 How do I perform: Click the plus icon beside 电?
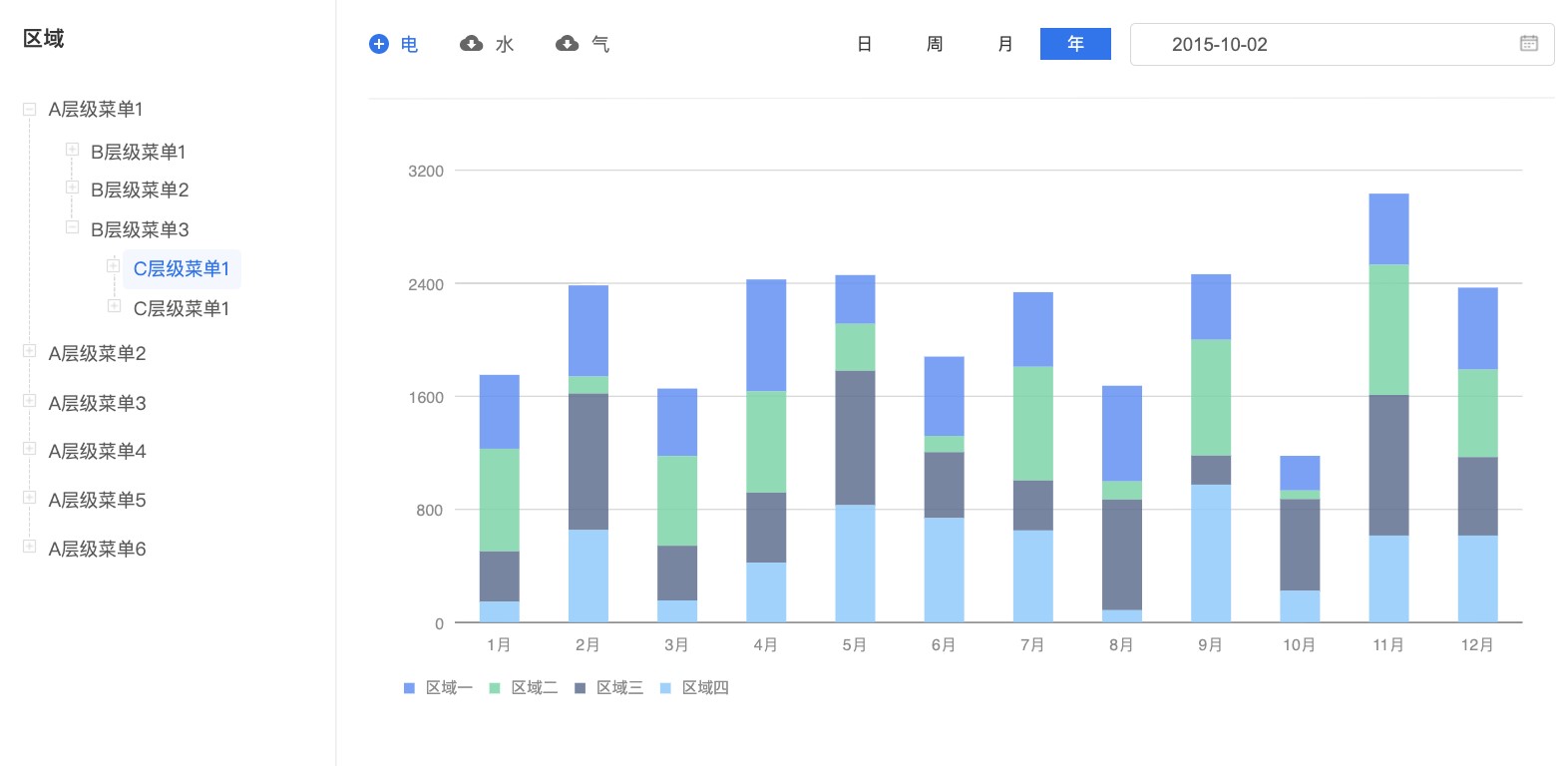379,44
